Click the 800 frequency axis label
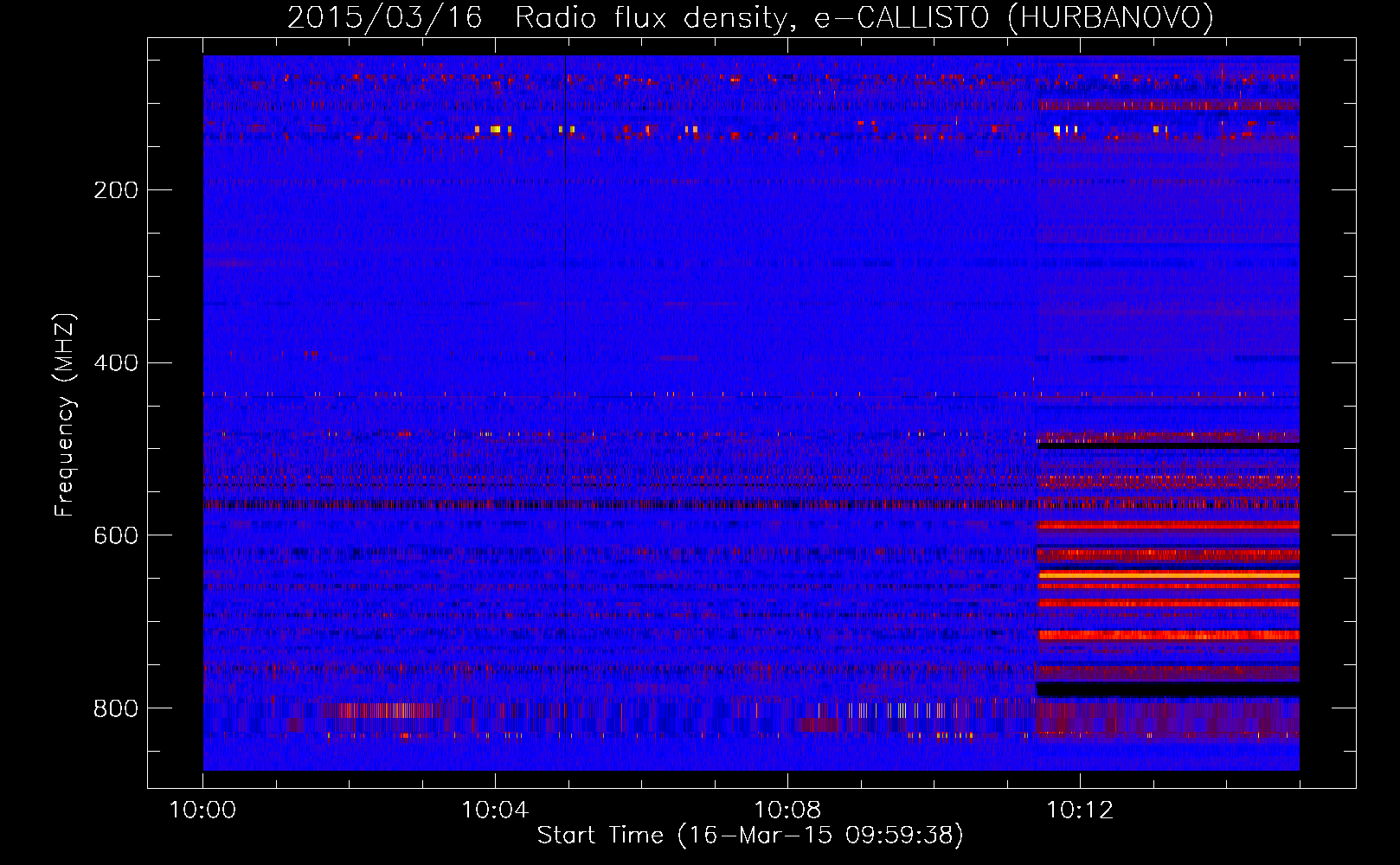 tap(116, 709)
